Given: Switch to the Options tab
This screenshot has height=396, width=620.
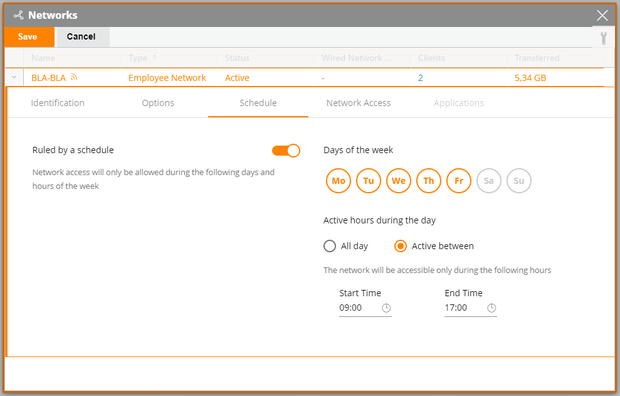Looking at the screenshot, I should pyautogui.click(x=158, y=103).
